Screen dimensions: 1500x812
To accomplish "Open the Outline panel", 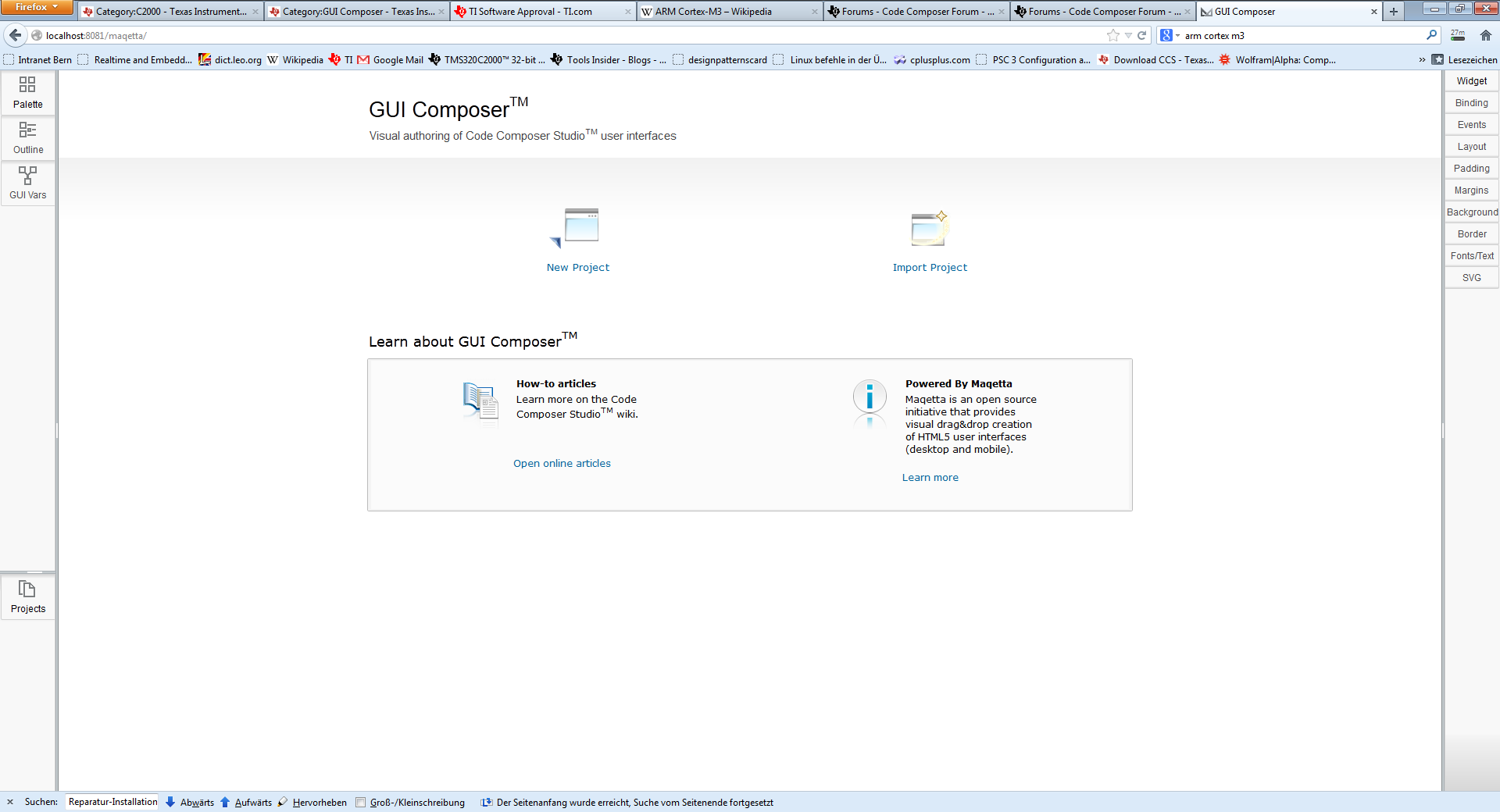I will [27, 138].
